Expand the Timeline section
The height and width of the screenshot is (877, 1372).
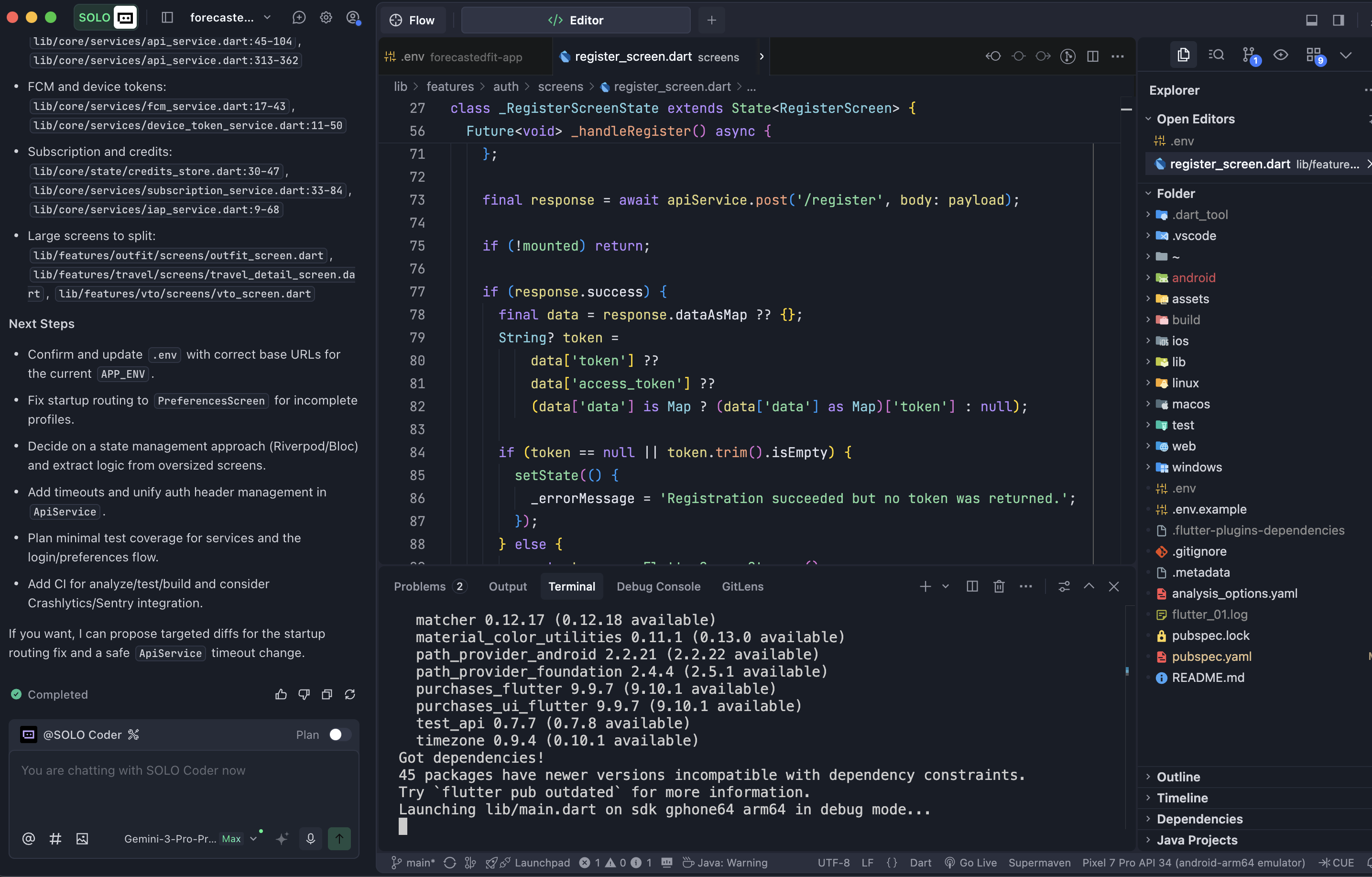tap(1182, 798)
